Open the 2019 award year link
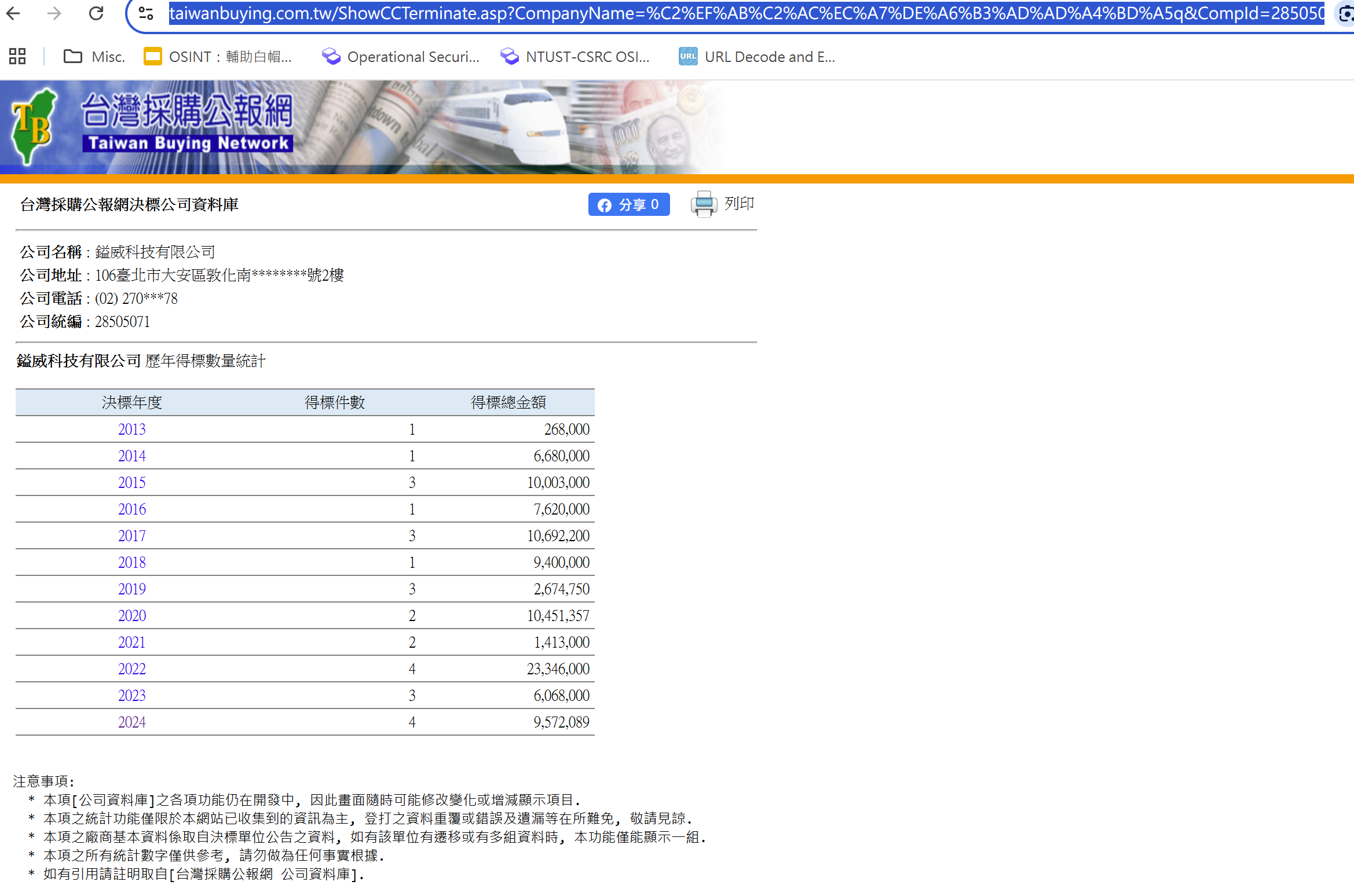The image size is (1354, 896). tap(132, 589)
